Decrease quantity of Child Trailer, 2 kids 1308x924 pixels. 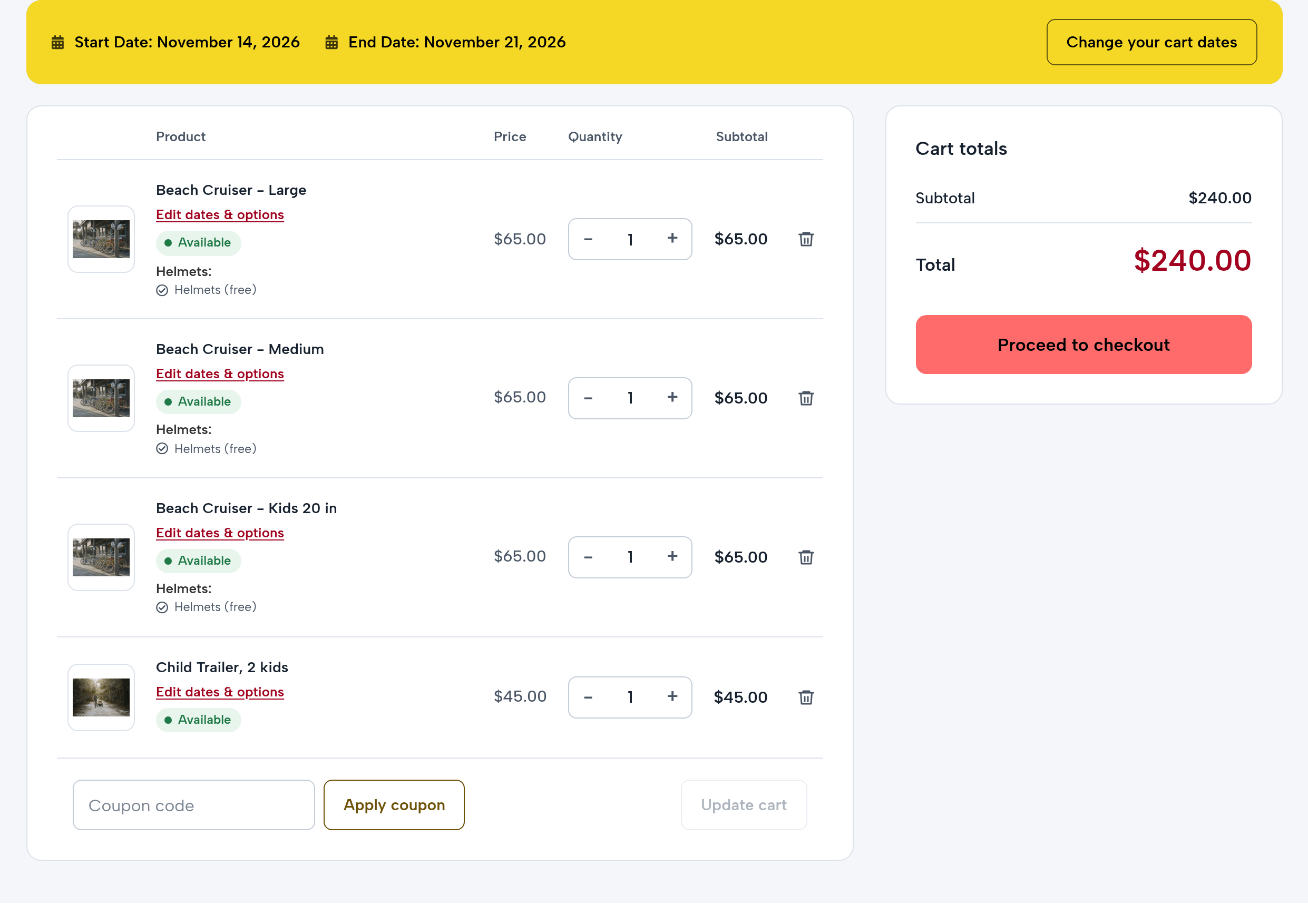[588, 697]
